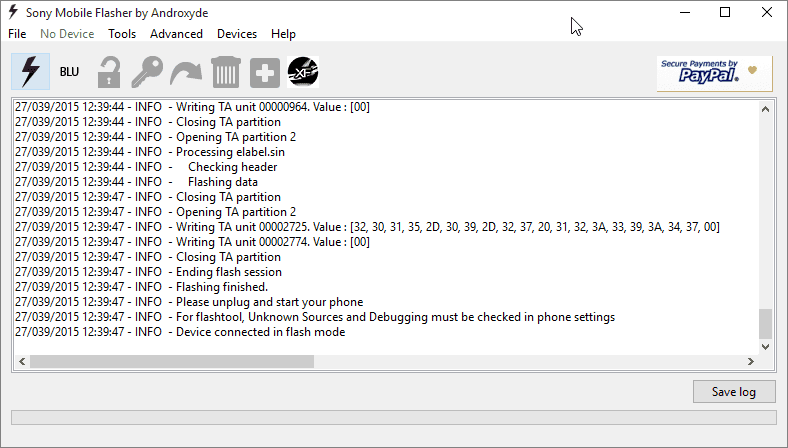Click the PayPal Secure Payments donate banner

click(714, 73)
